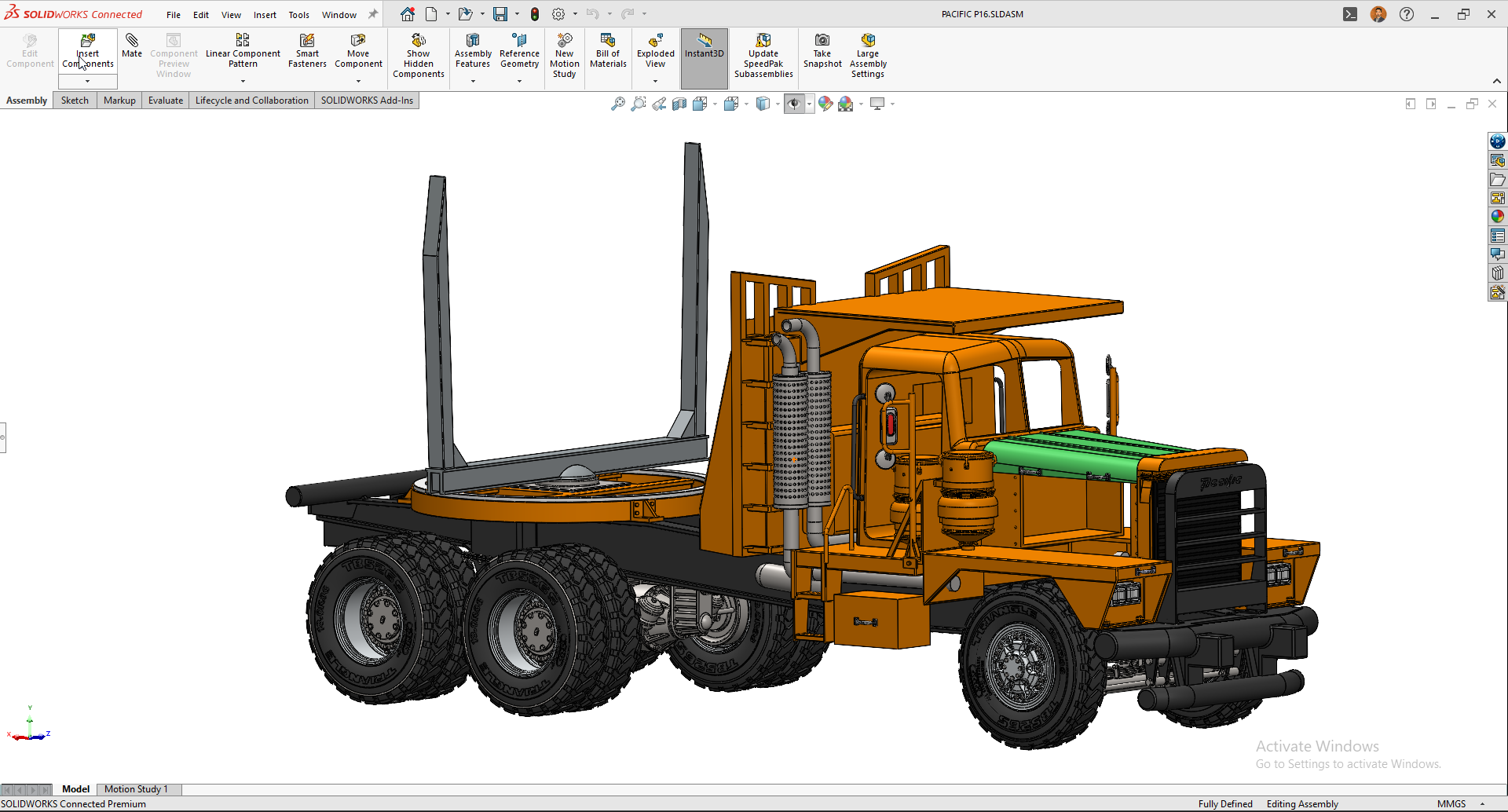Viewport: 1508px width, 812px height.
Task: Click Zoom to Fit magnifier
Action: tap(618, 104)
